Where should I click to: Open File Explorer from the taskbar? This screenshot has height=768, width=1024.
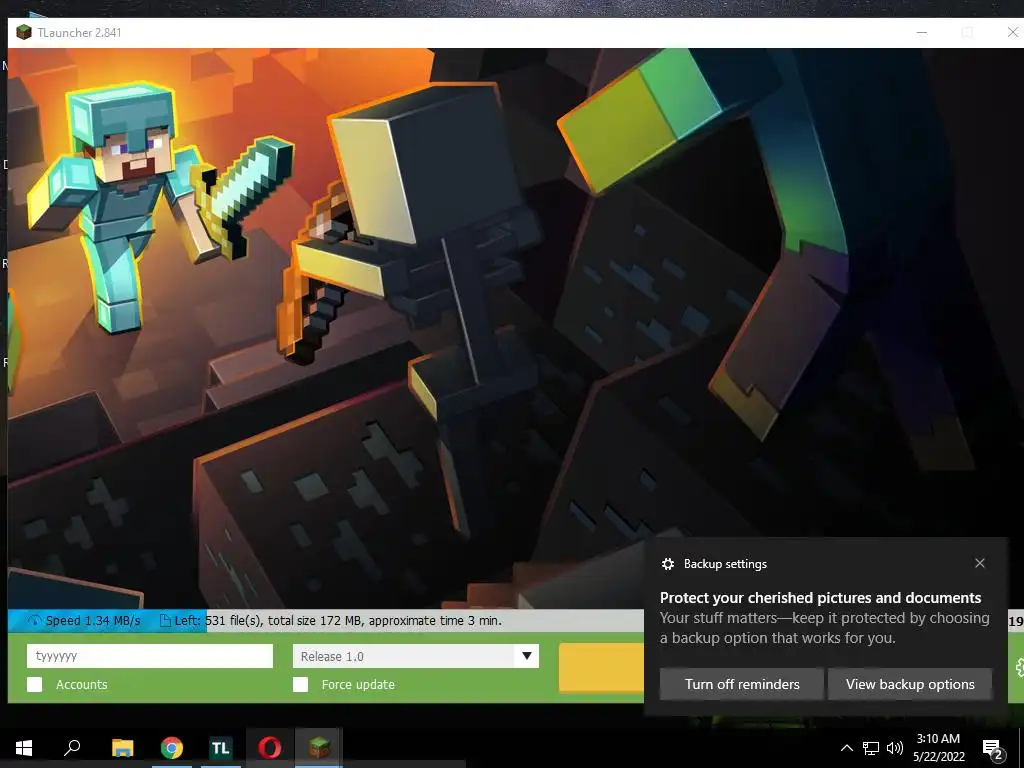point(122,748)
